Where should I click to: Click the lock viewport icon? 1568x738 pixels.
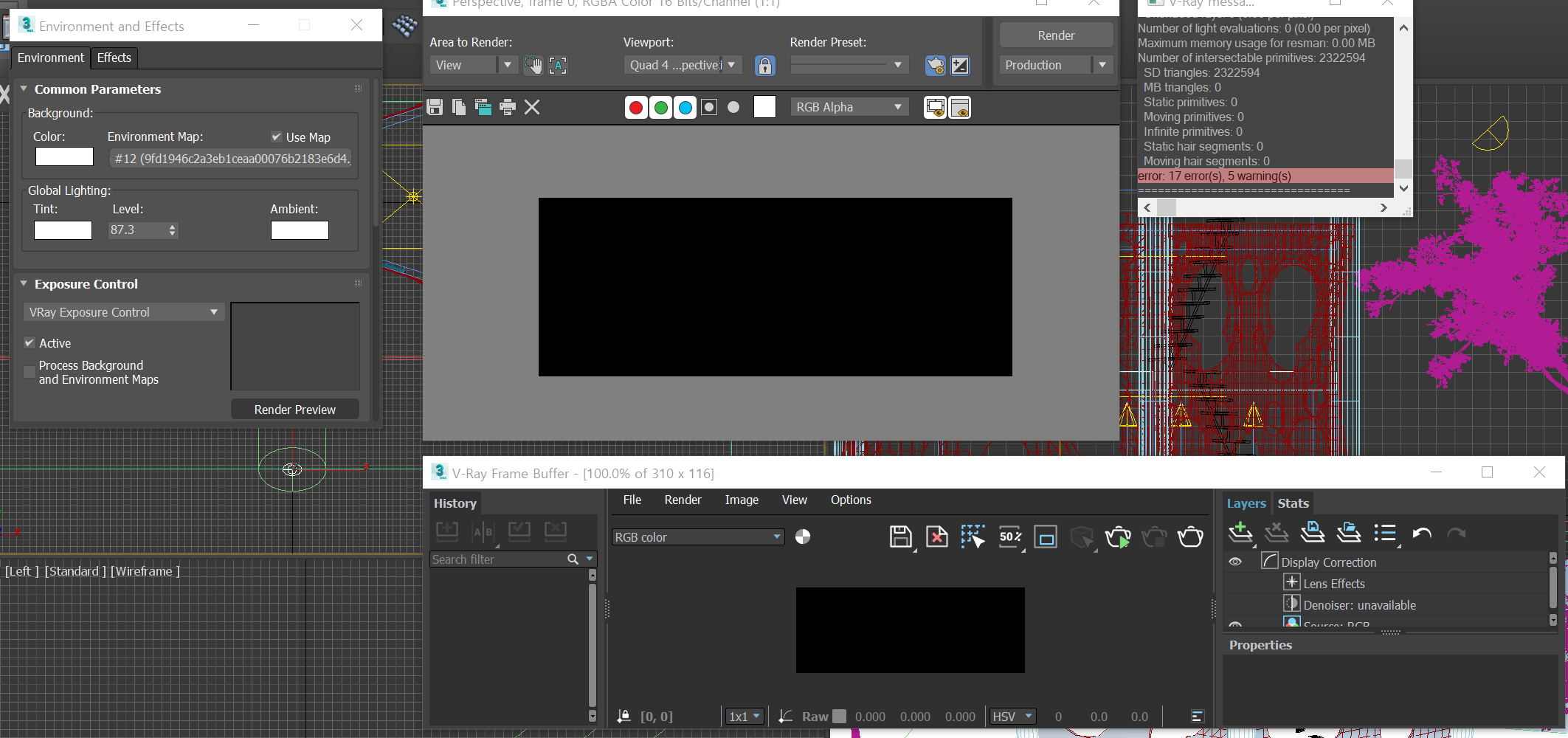(x=765, y=66)
